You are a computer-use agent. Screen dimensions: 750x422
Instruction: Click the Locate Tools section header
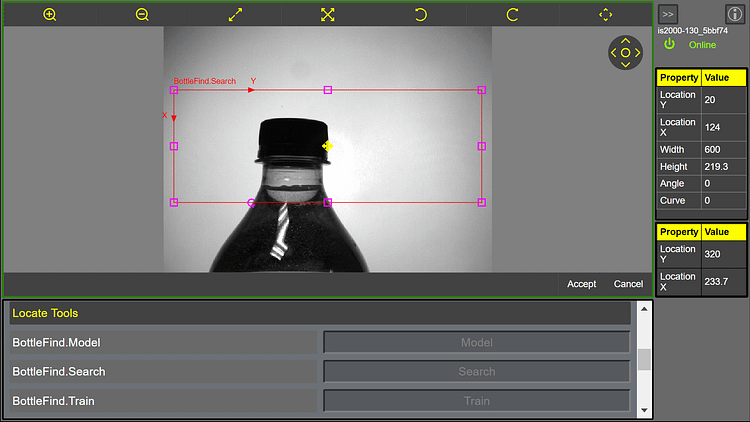(x=320, y=314)
